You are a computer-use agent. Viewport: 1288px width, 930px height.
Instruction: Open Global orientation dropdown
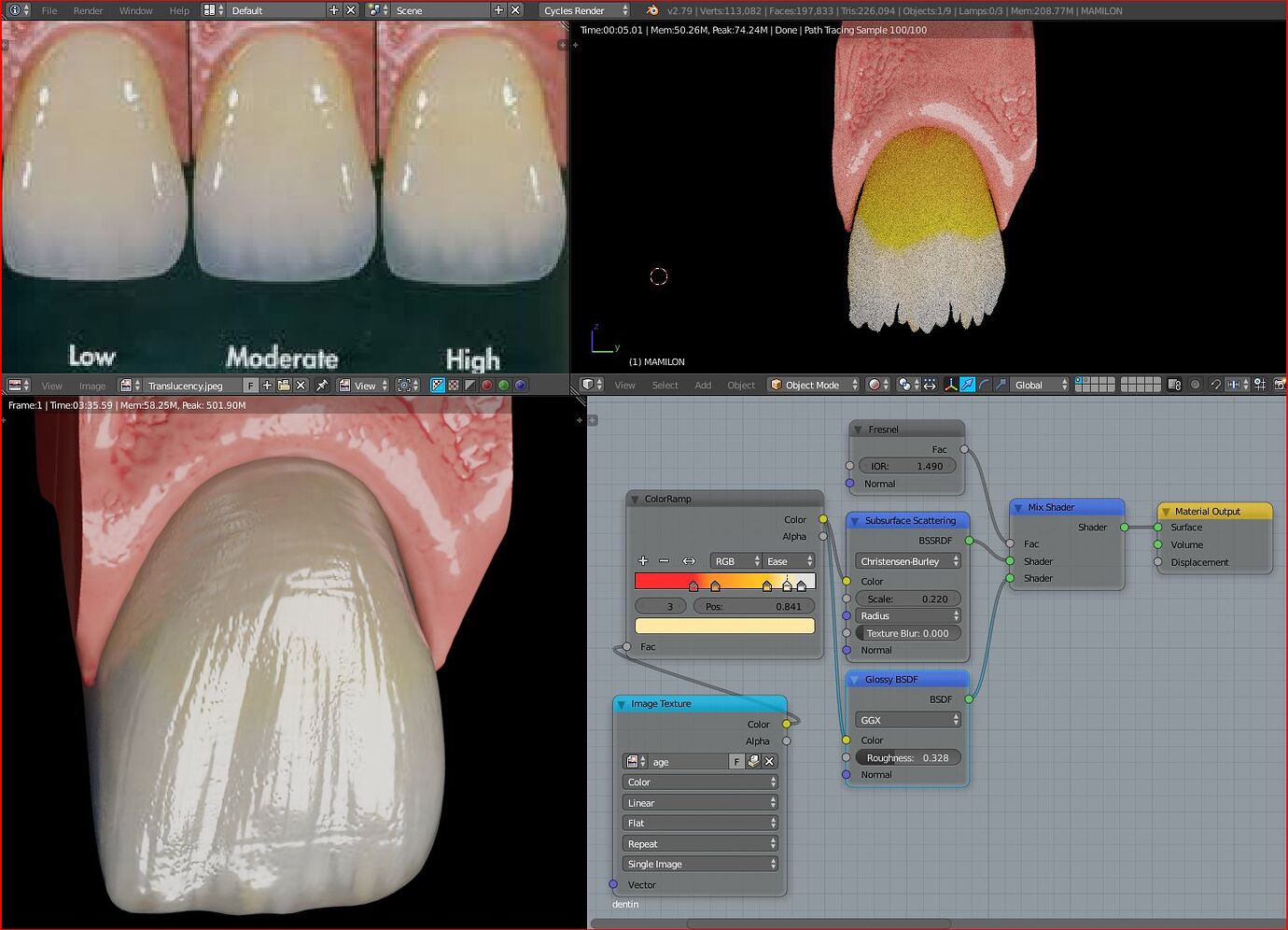(1039, 385)
